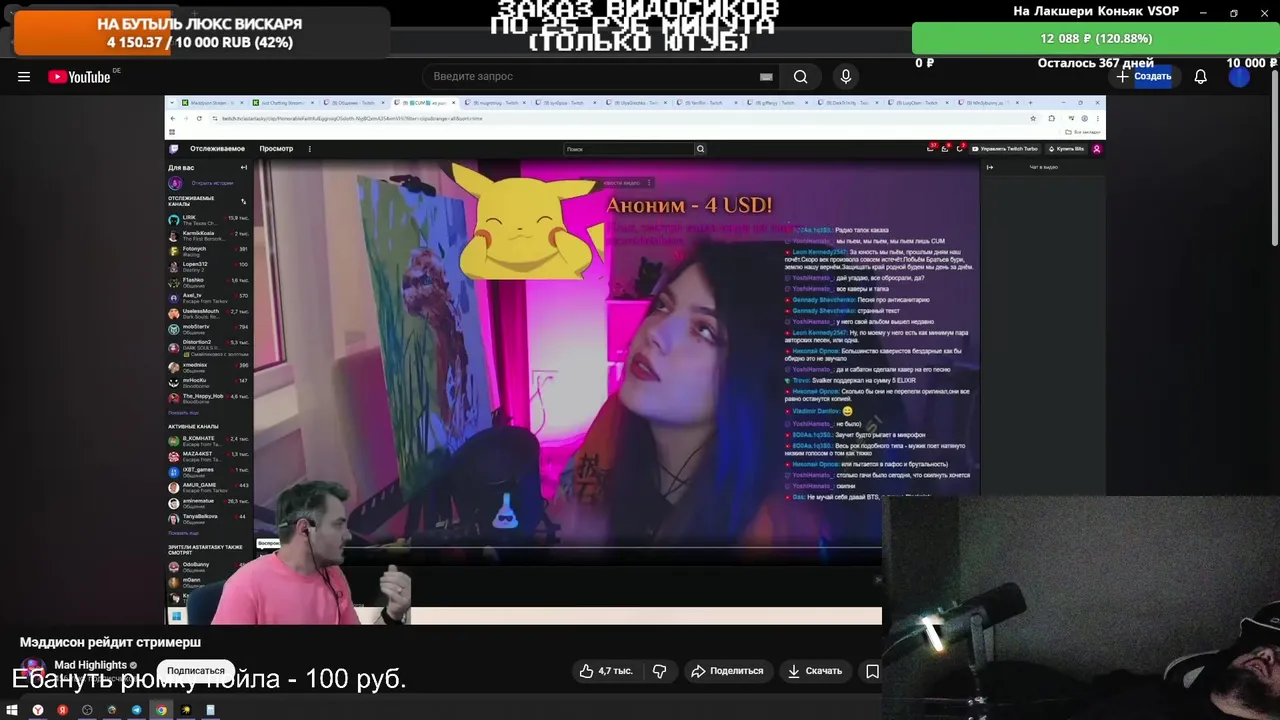The image size is (1280, 720).
Task: Open the on-screen keyboard in YouTube search
Action: click(x=766, y=77)
